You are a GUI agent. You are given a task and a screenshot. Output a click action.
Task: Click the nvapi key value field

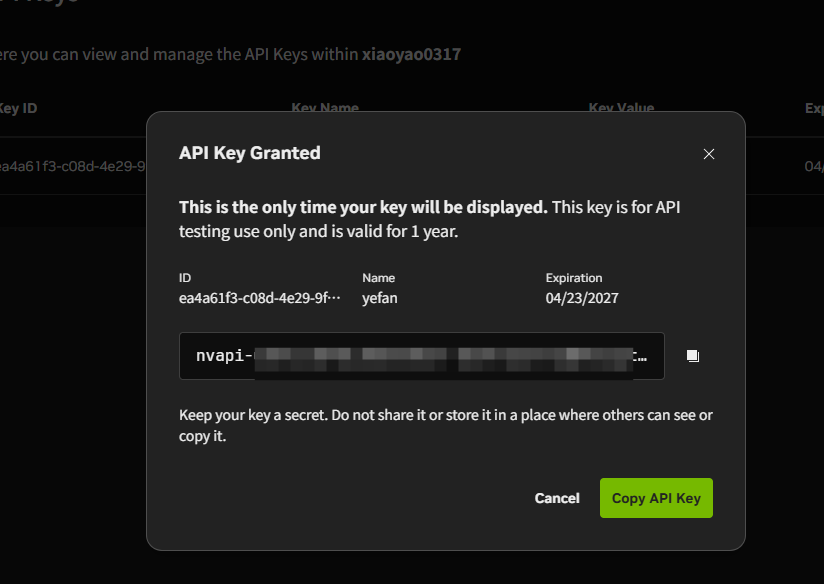[421, 356]
